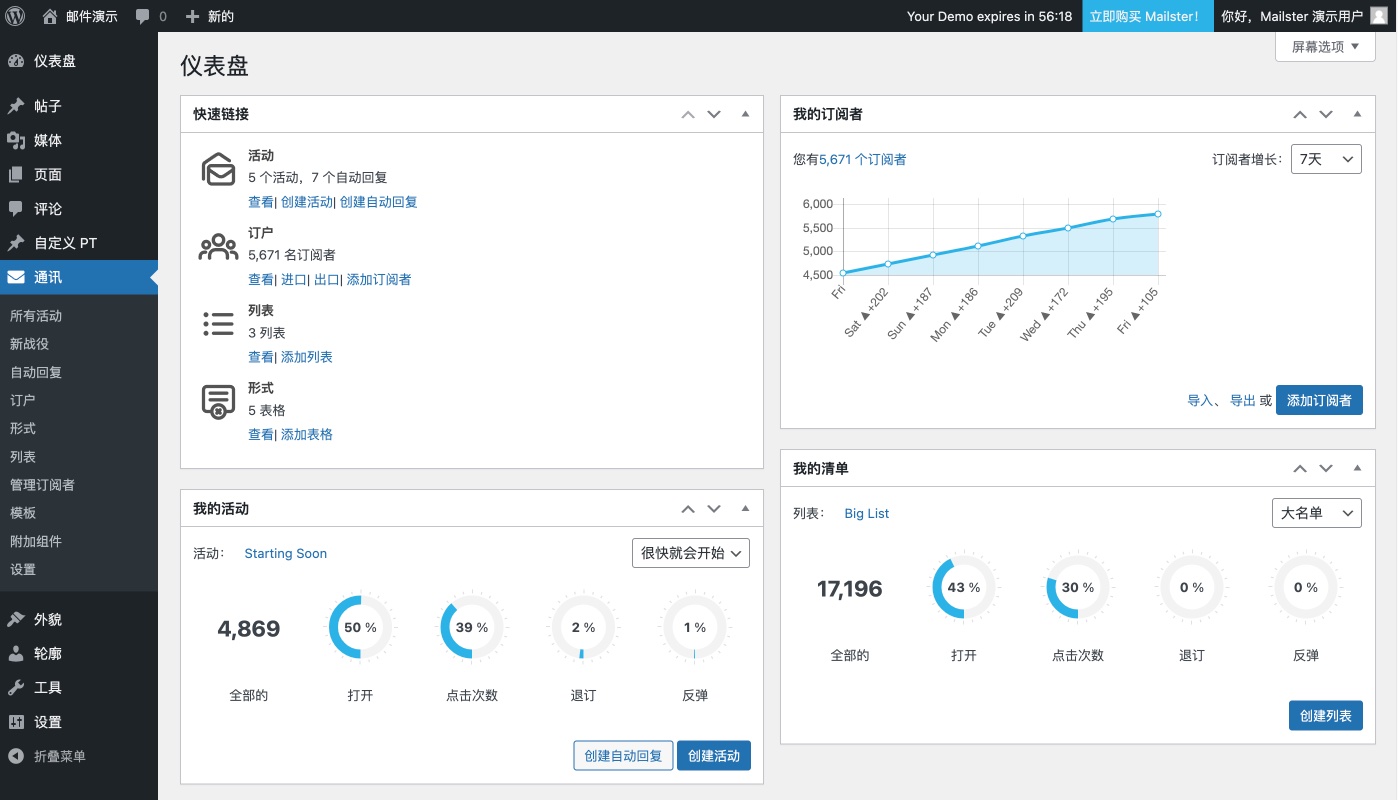Move 我的订阅者 panel up with arrow
Viewport: 1398px width, 800px height.
pos(1300,114)
